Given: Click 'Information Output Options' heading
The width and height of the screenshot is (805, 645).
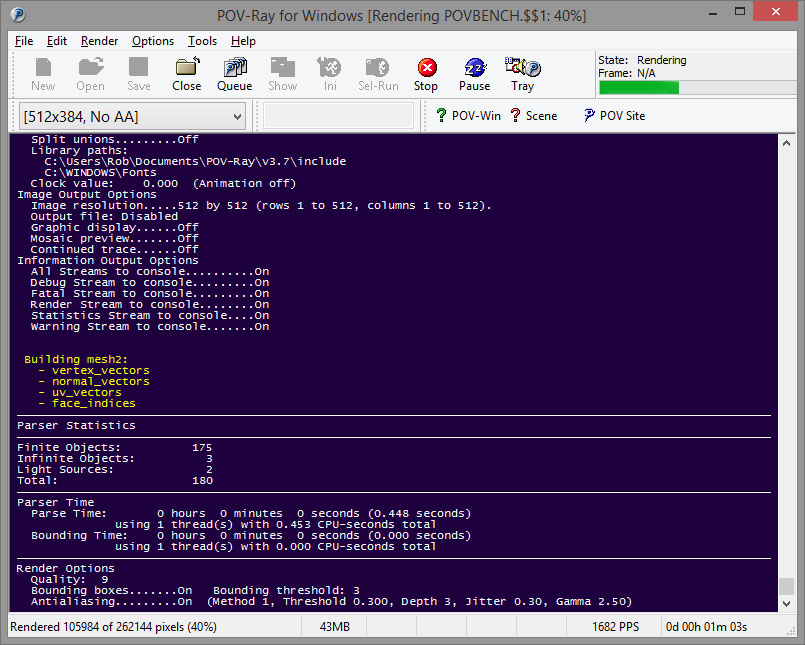Looking at the screenshot, I should (x=108, y=260).
